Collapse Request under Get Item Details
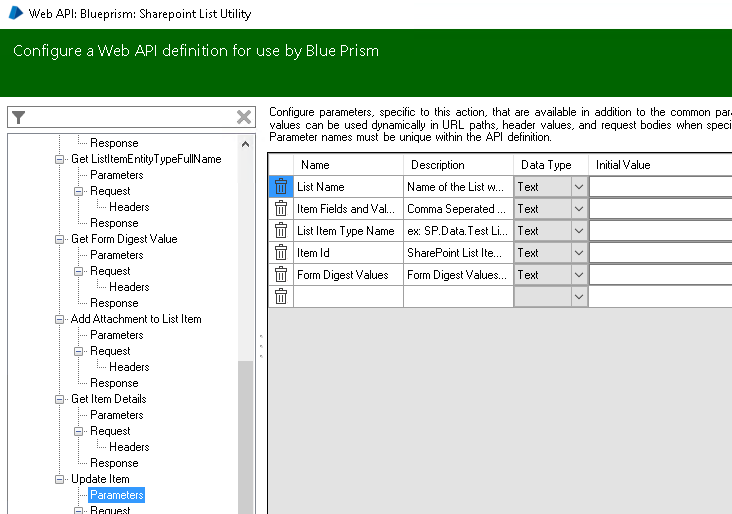Screen dimensions: 732x514 pos(78,431)
